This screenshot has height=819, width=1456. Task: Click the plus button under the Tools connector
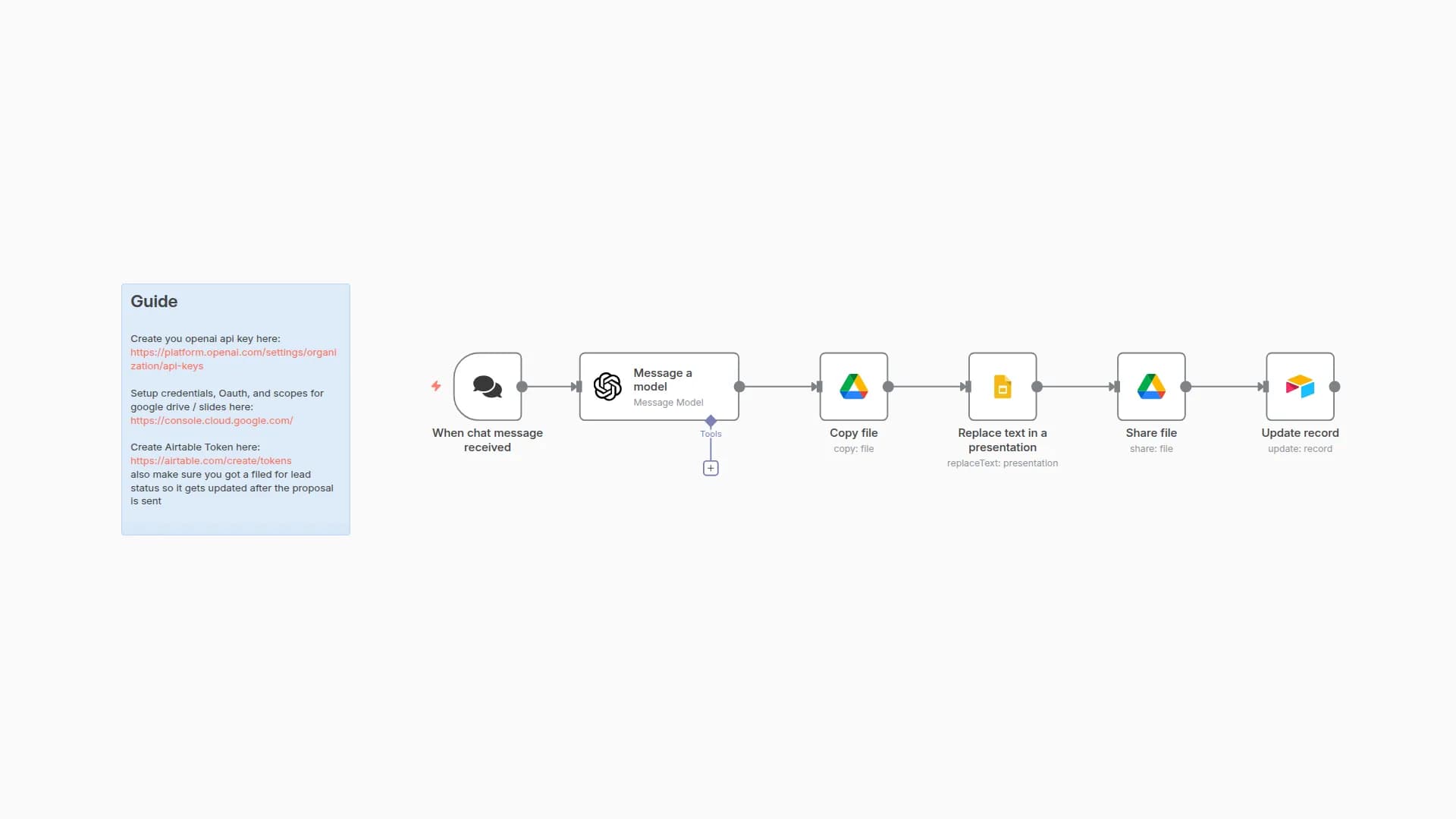711,468
